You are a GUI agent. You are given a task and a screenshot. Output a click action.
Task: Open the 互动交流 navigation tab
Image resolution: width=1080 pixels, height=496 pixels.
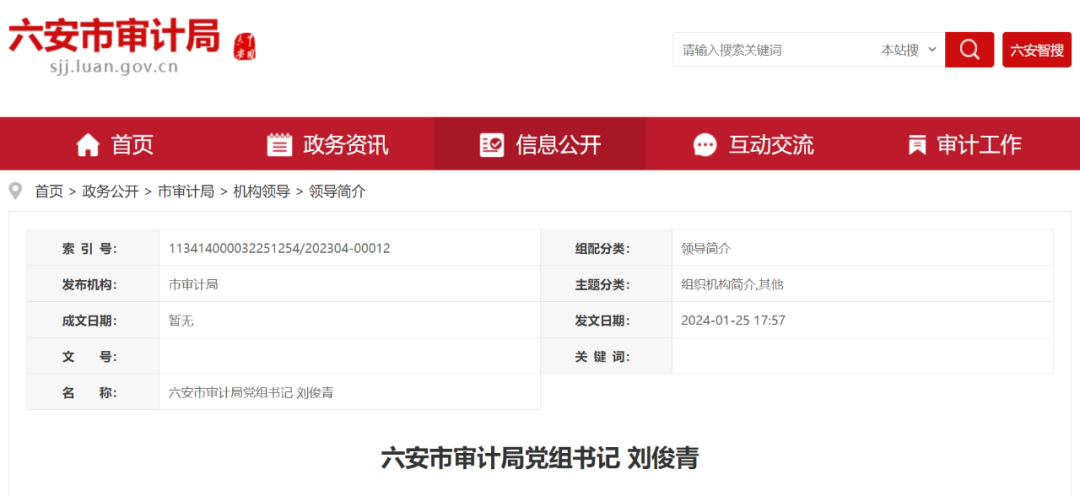(770, 145)
